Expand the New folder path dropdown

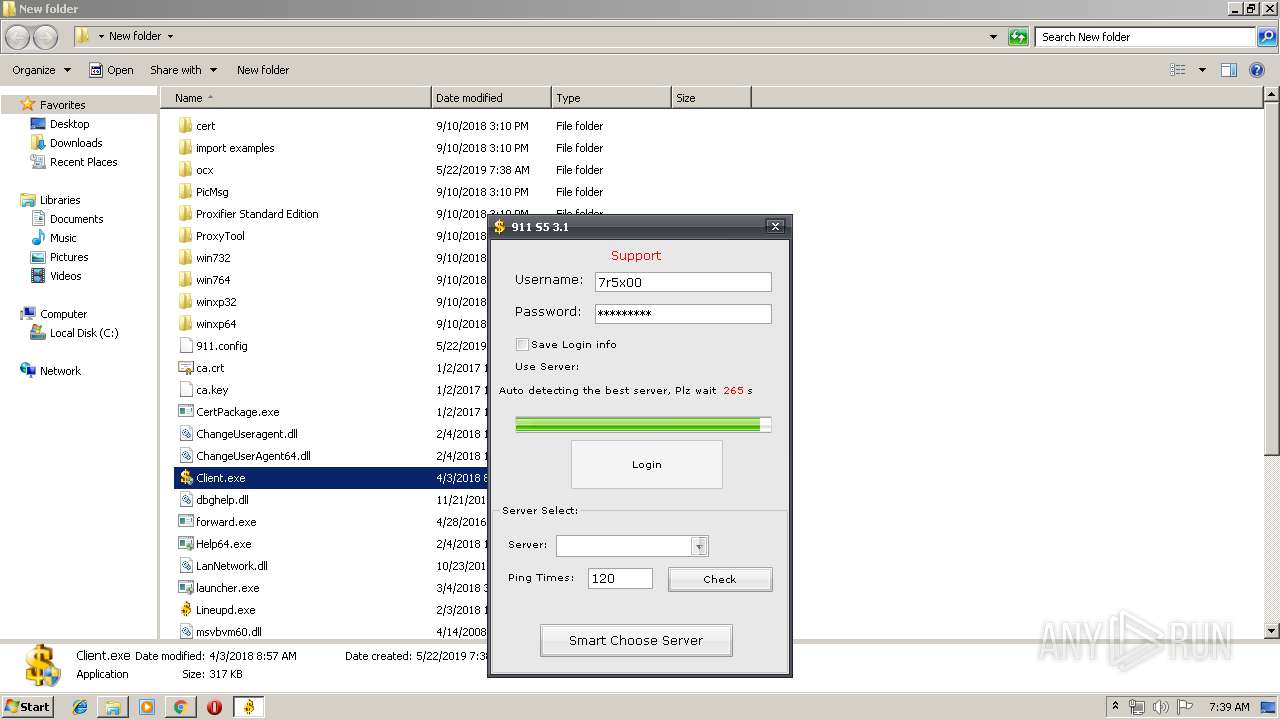pyautogui.click(x=170, y=37)
